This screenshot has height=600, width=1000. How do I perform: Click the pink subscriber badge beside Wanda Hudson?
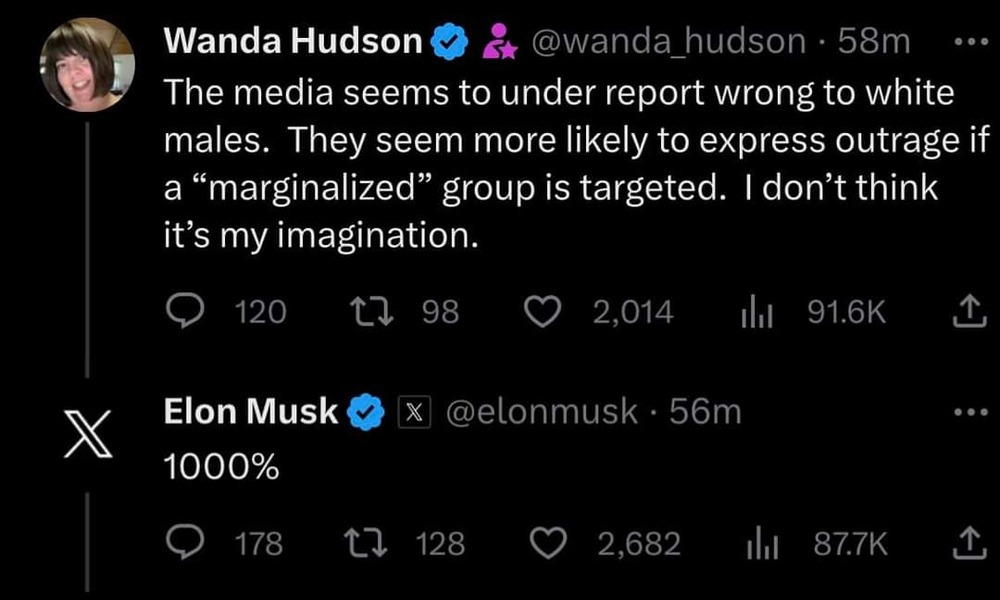click(497, 41)
